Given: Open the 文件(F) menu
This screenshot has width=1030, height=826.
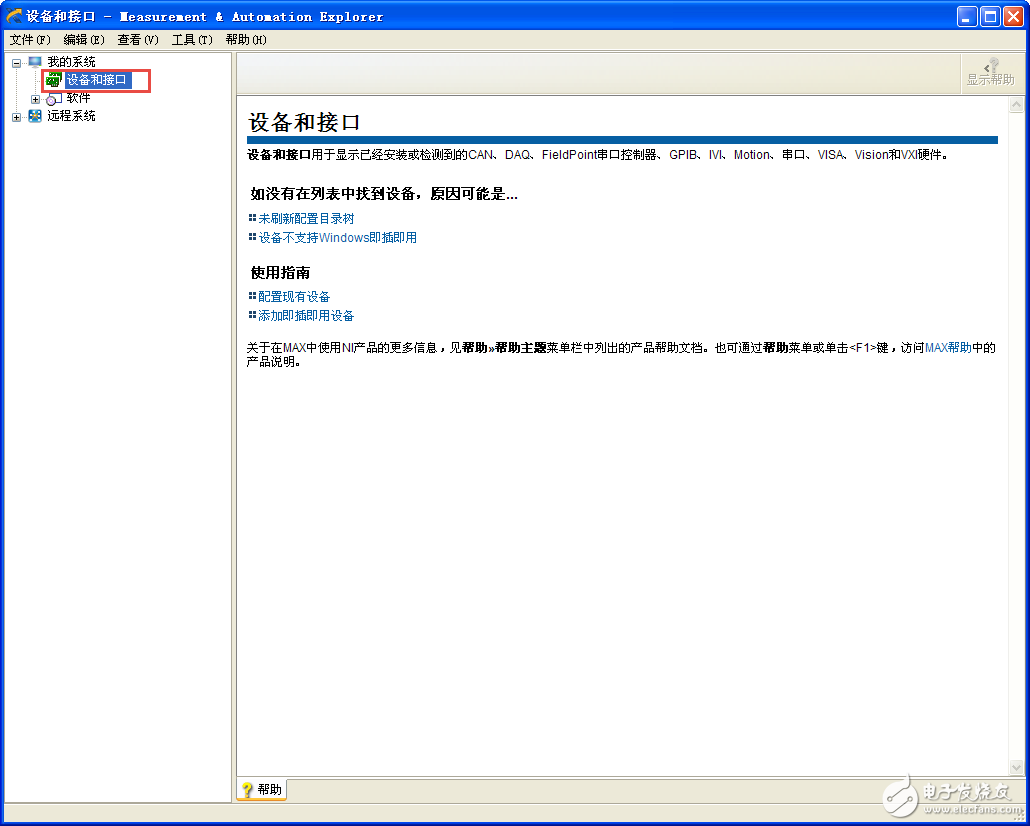Looking at the screenshot, I should 30,39.
